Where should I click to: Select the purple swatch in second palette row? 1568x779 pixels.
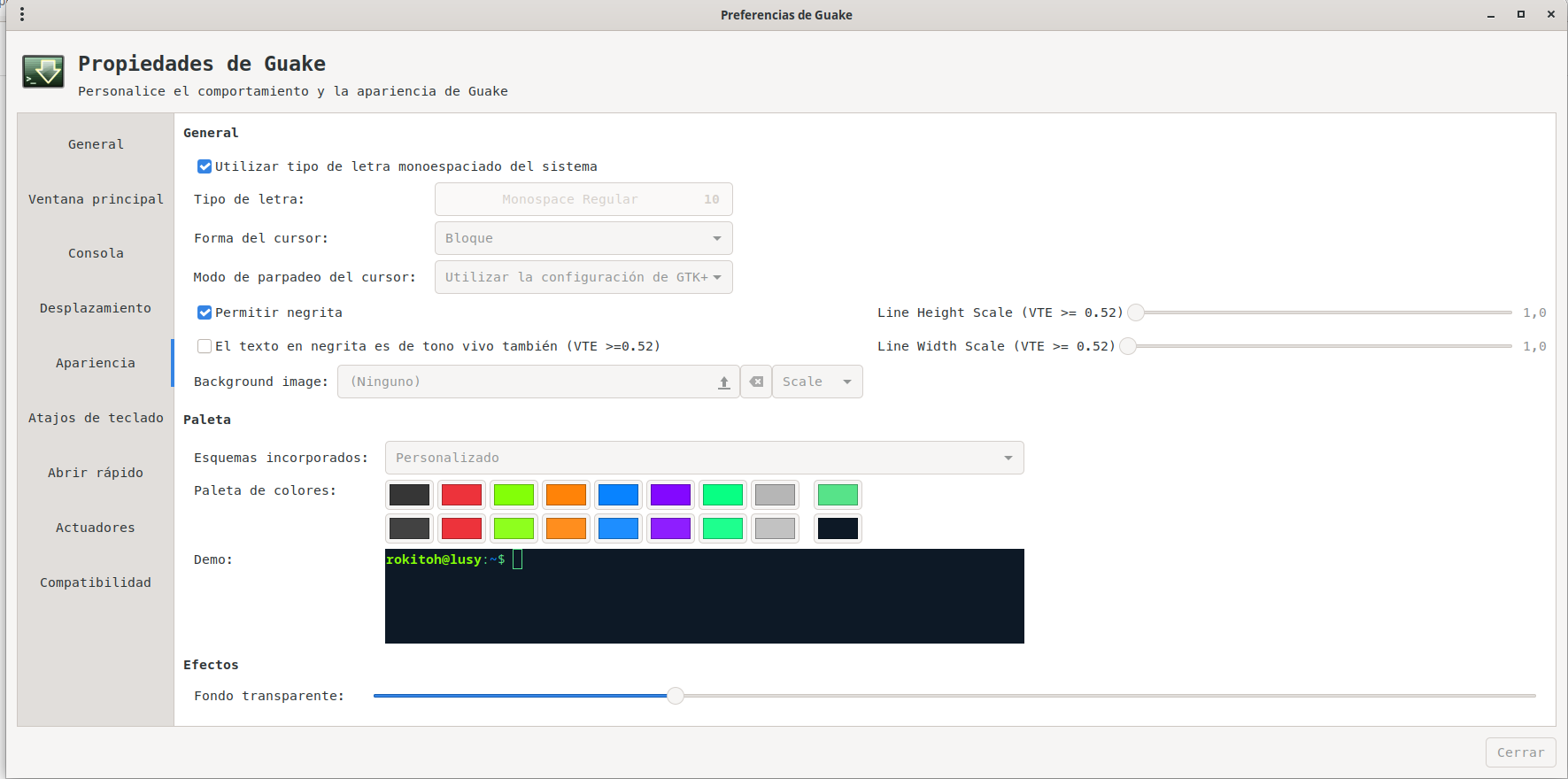pos(670,528)
